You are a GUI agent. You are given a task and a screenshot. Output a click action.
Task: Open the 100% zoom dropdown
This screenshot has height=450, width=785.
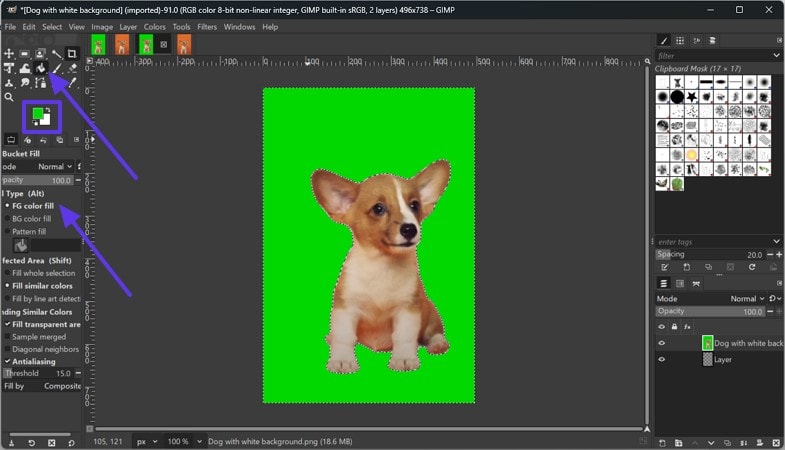[184, 441]
